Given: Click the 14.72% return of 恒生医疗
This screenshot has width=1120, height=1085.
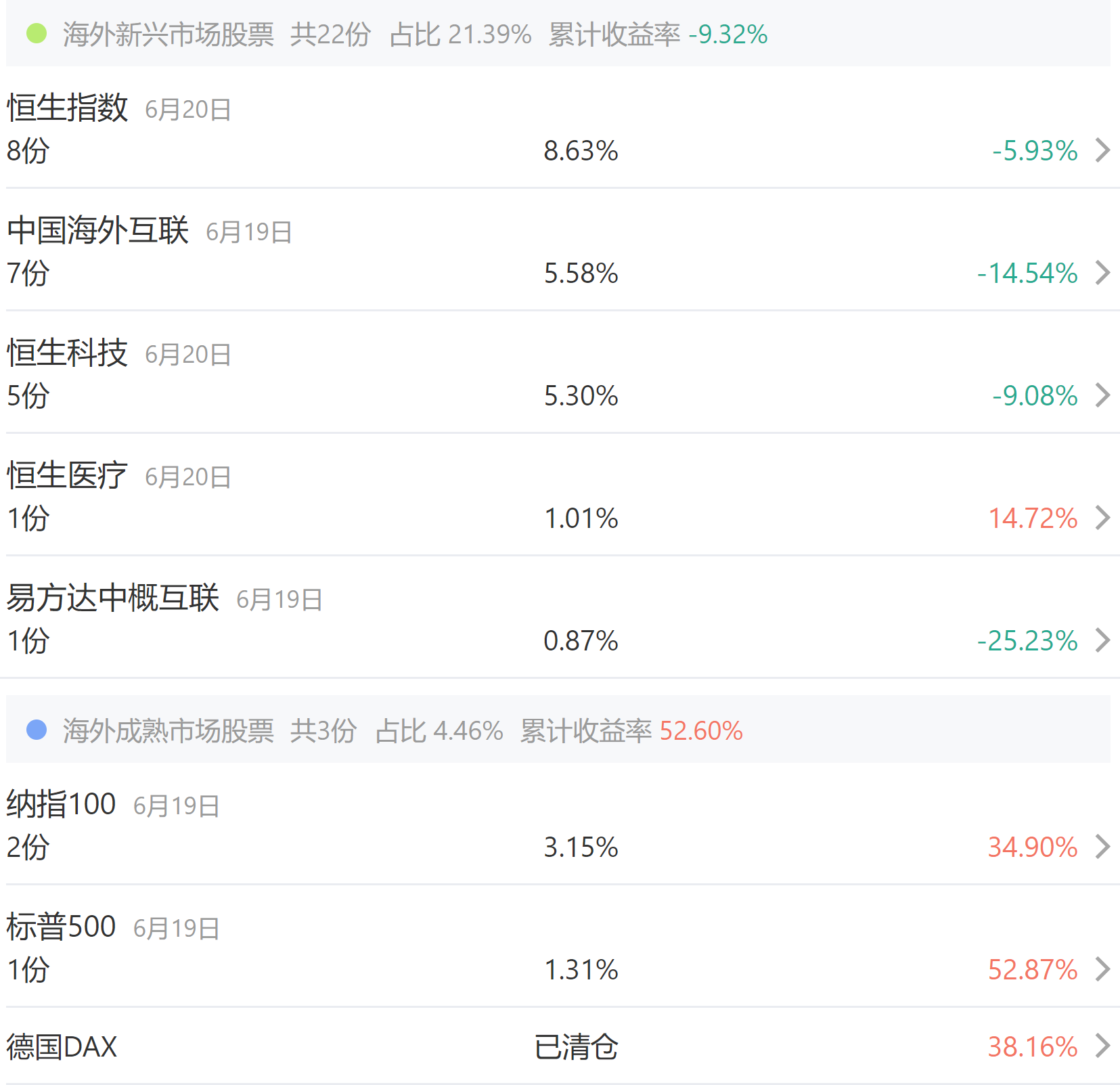Looking at the screenshot, I should point(1033,518).
